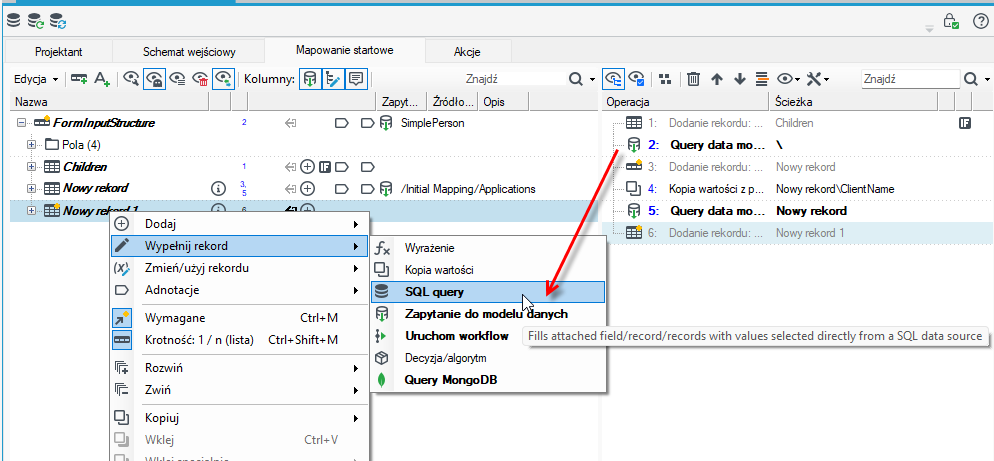This screenshot has width=994, height=461.
Task: Open the wrench tools dropdown
Action: (x=818, y=79)
